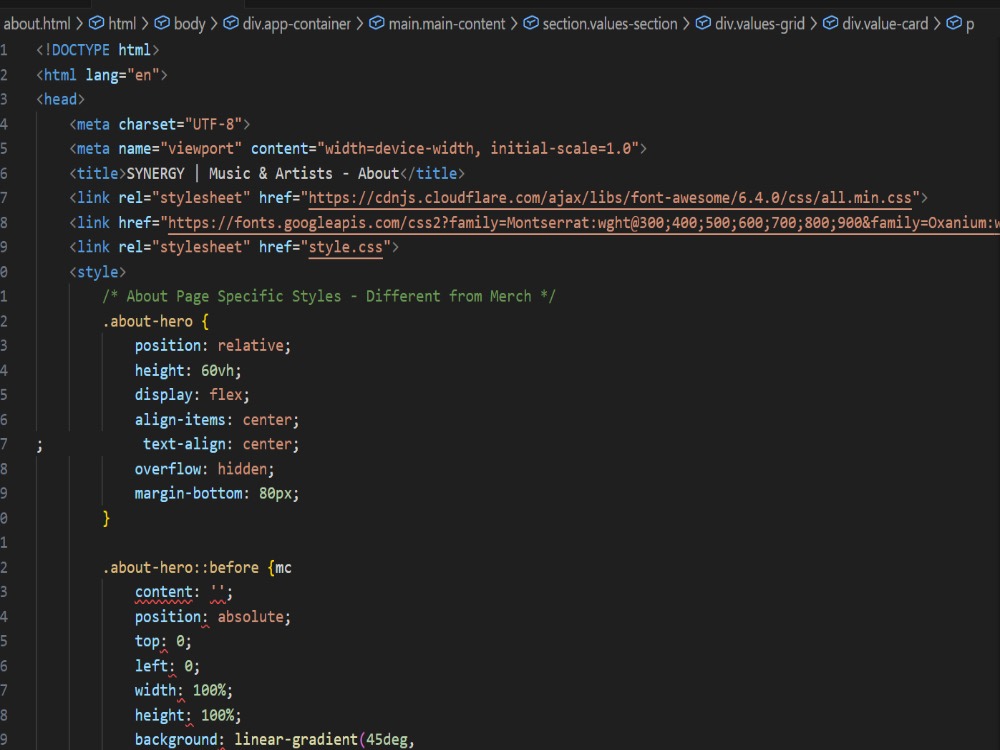Click text-align: center declaration
1000x750 pixels.
pyautogui.click(x=221, y=445)
